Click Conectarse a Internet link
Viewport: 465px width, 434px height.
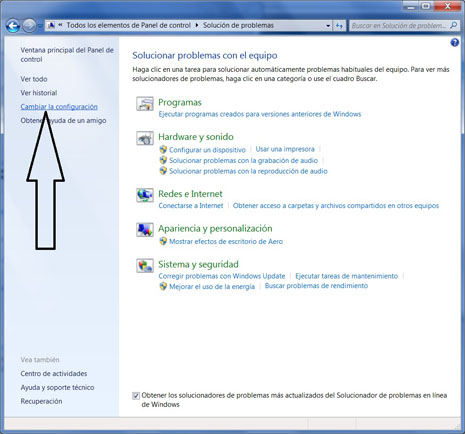(x=191, y=206)
